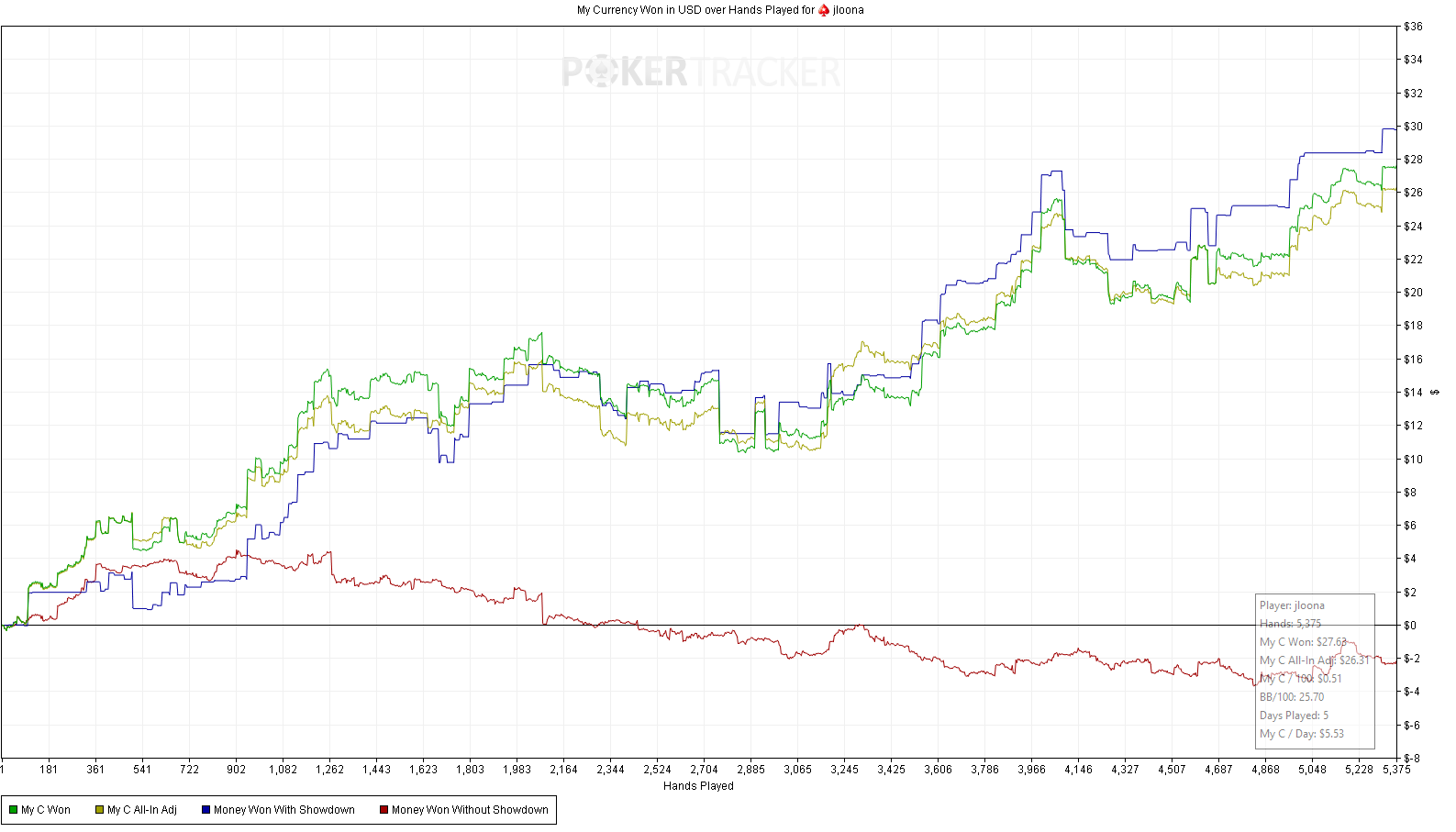
Task: Click the "$24" y-axis label
Action: (1413, 227)
